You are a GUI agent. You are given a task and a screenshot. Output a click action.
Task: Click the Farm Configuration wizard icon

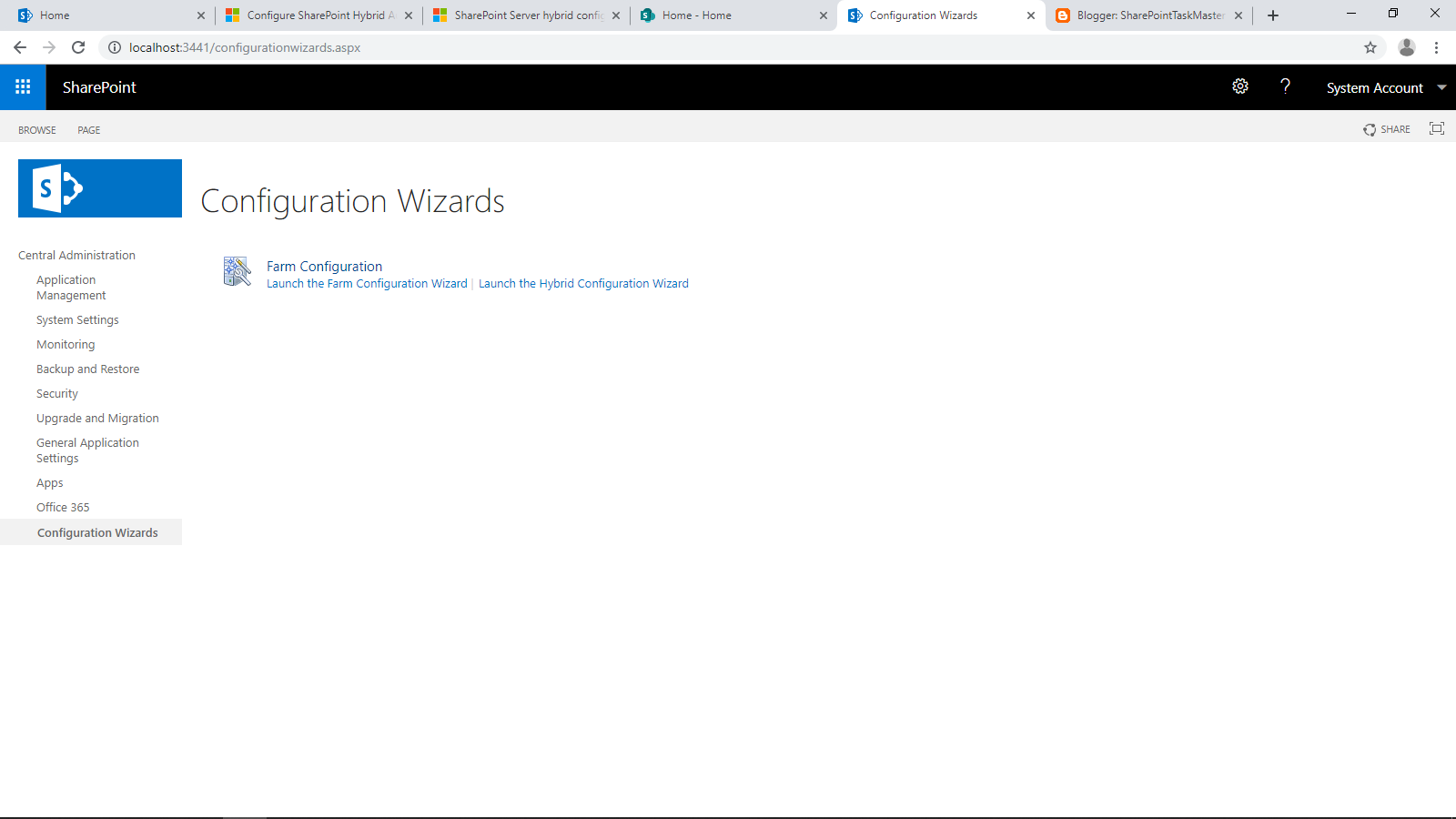(x=238, y=271)
